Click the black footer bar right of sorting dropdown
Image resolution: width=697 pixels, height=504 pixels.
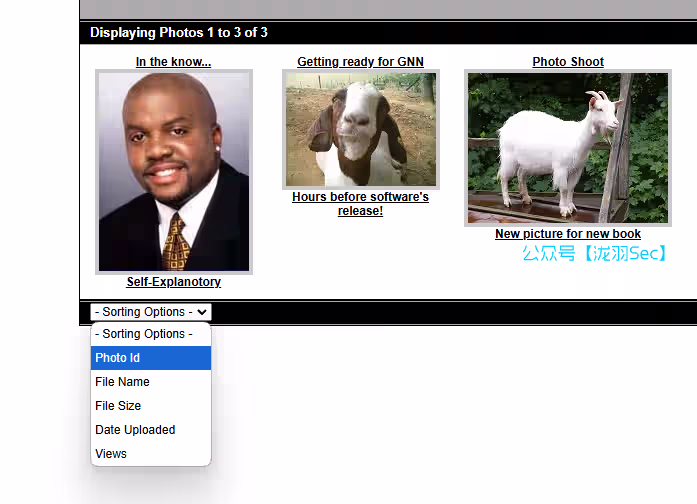click(x=450, y=312)
